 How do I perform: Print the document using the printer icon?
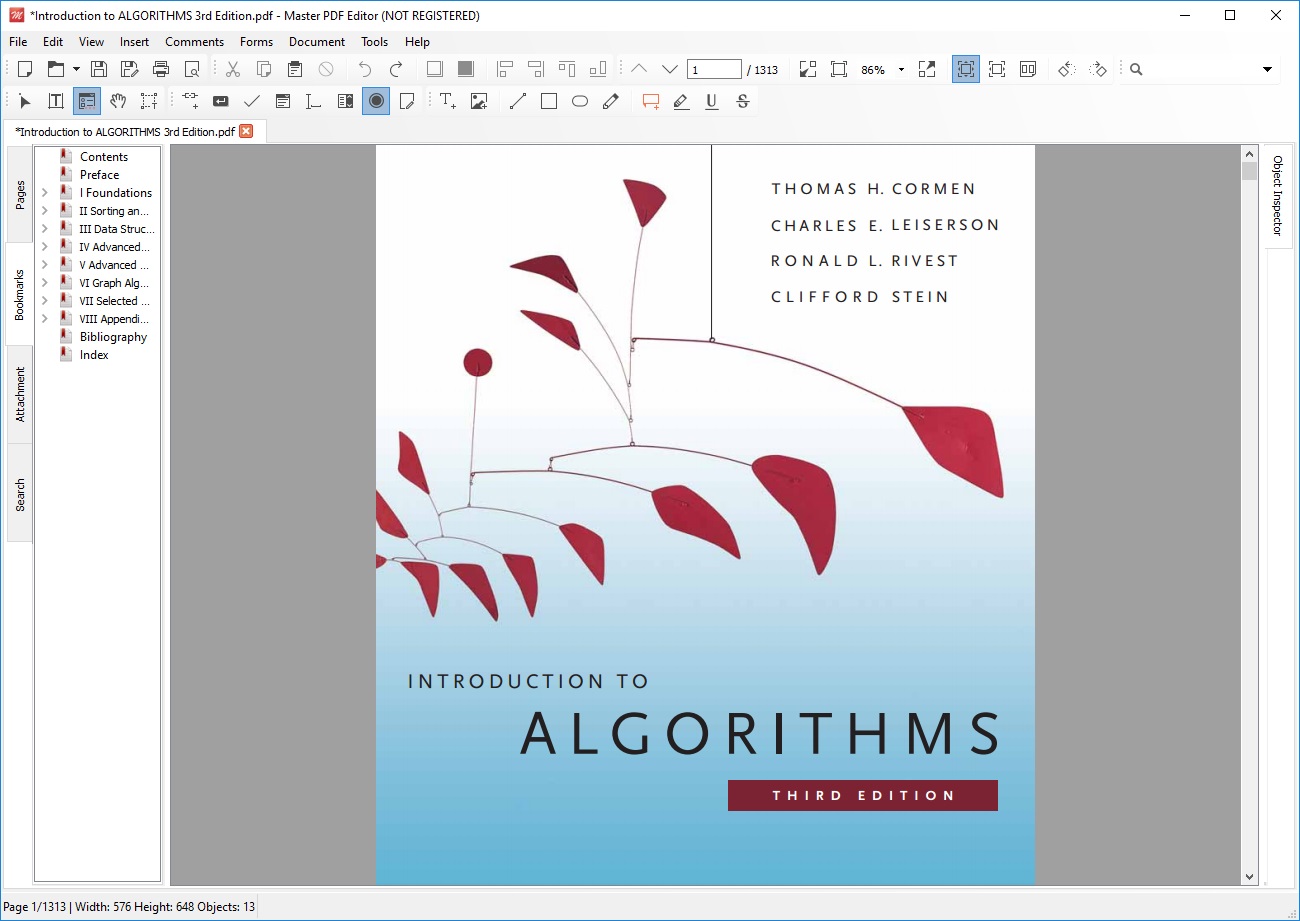161,69
